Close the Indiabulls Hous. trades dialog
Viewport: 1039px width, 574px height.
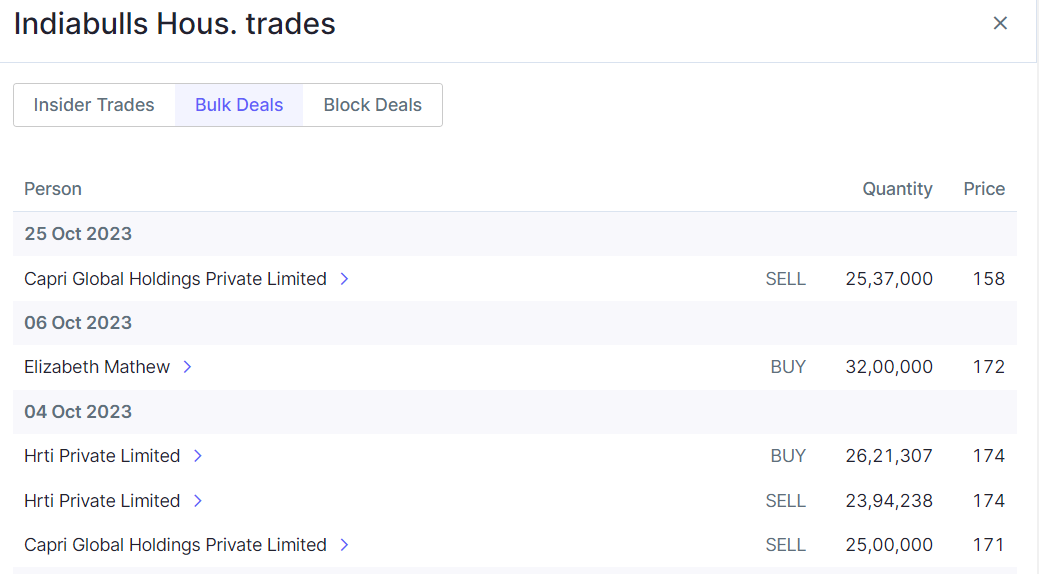pos(1000,23)
